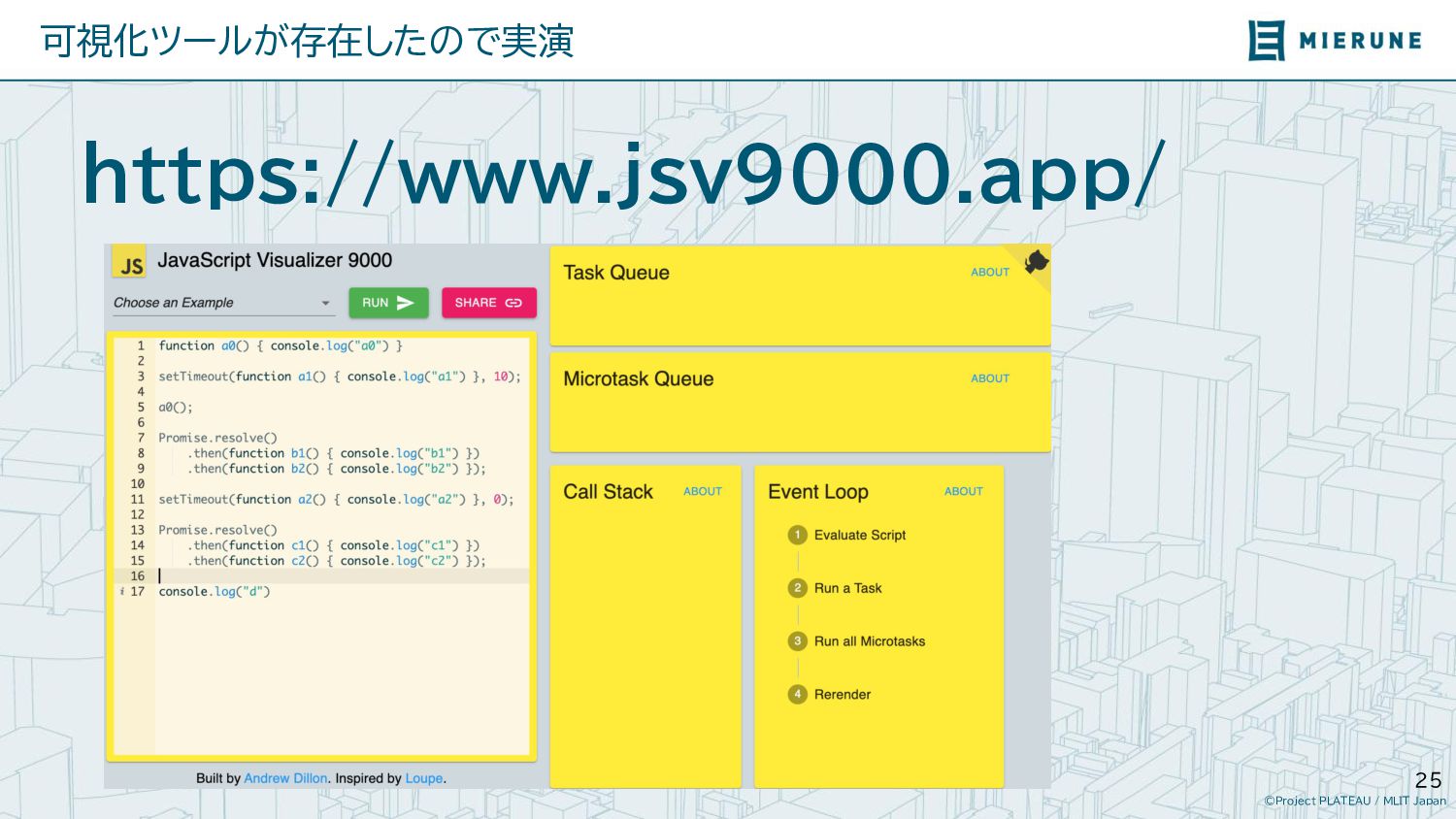Open ABOUT for Call Stack
Screen dimensions: 1456x819
[x=703, y=492]
